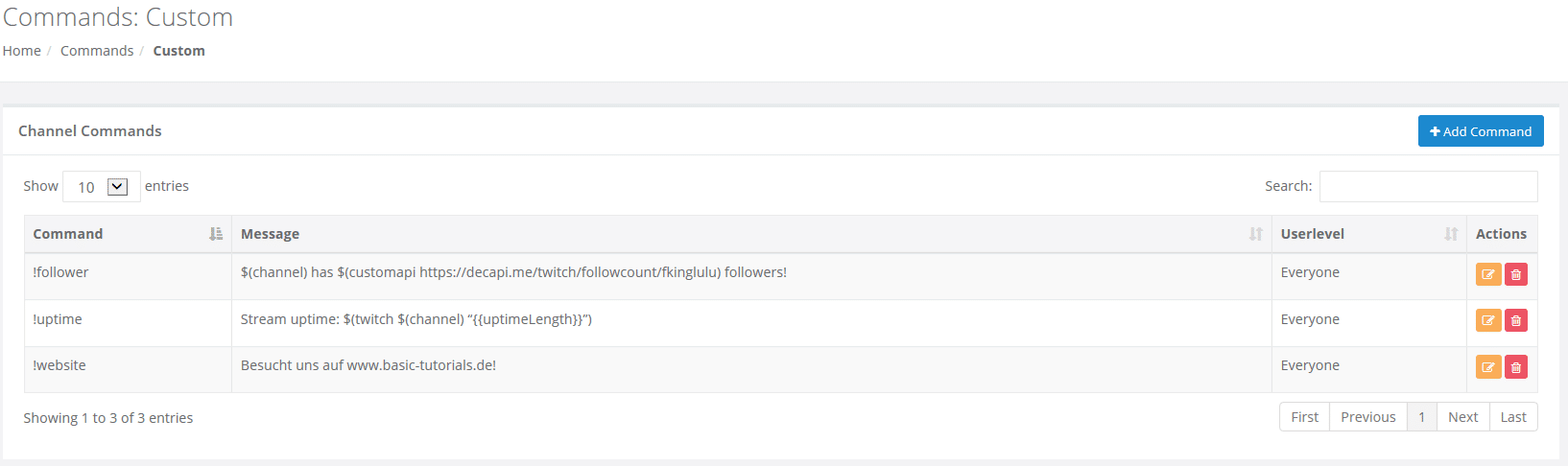Focus the Search input field
1568x466 pixels.
point(1428,186)
